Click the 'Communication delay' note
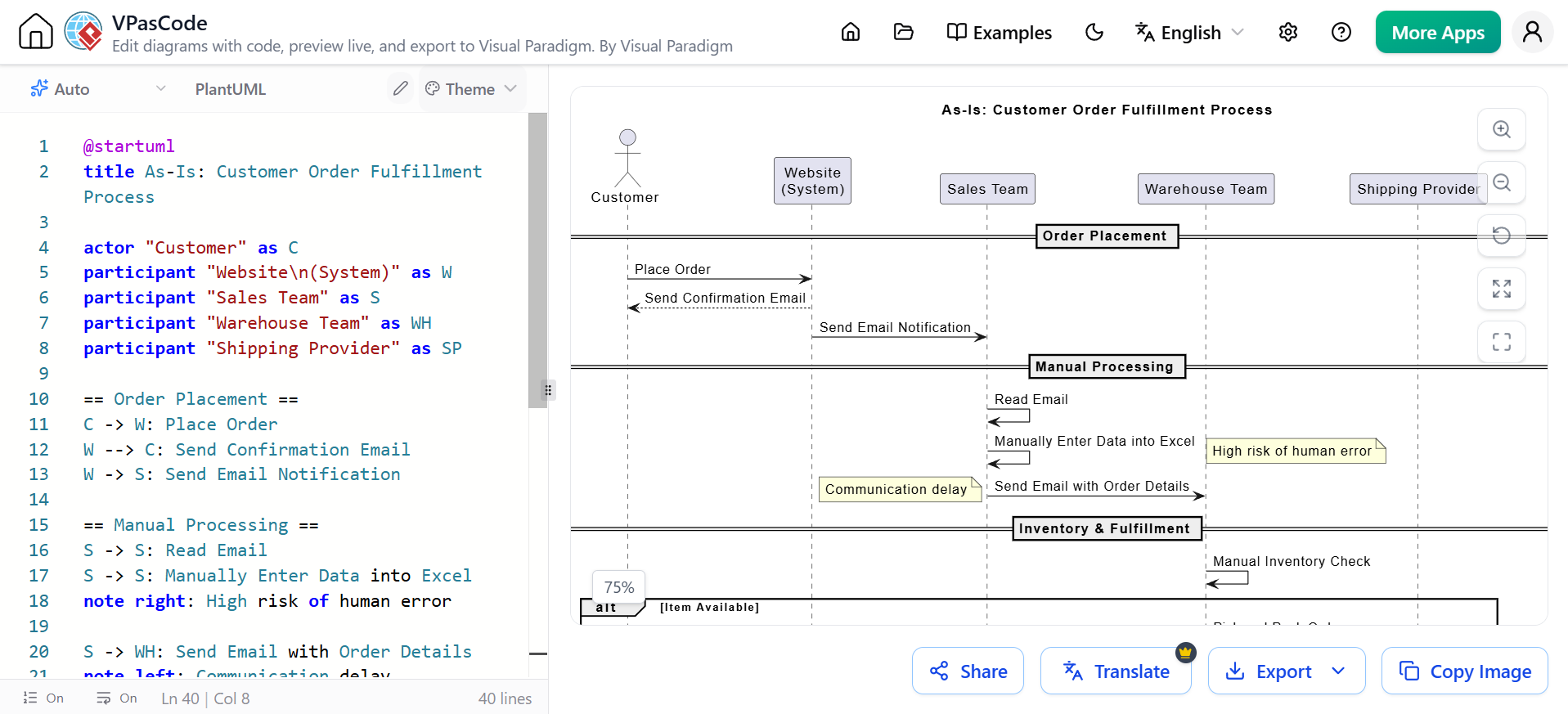 900,489
